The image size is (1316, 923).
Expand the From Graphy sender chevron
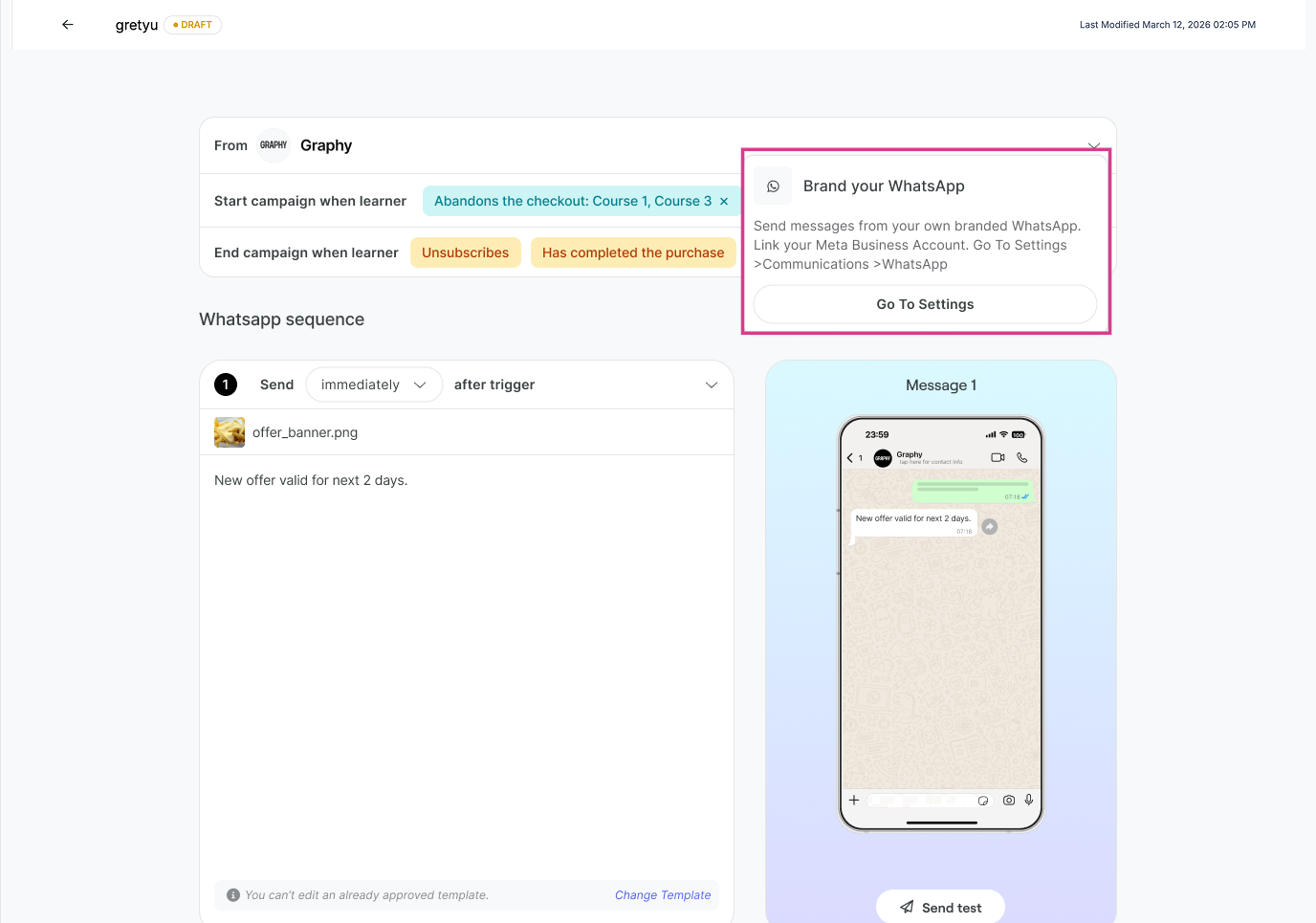[1093, 145]
